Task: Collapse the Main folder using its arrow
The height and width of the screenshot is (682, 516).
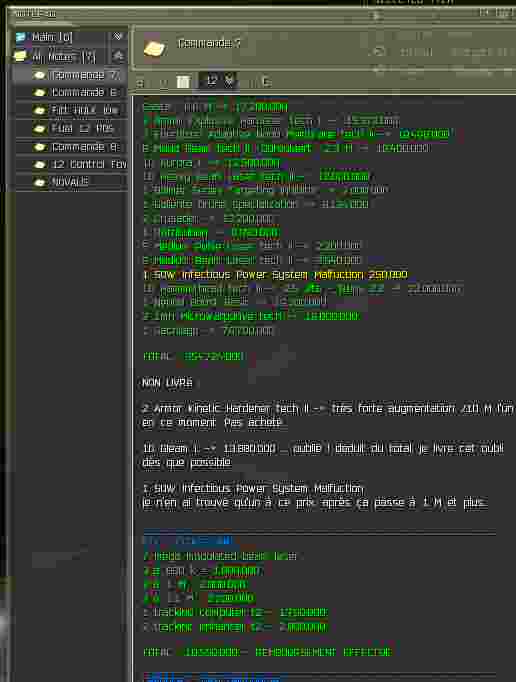Action: coord(117,37)
